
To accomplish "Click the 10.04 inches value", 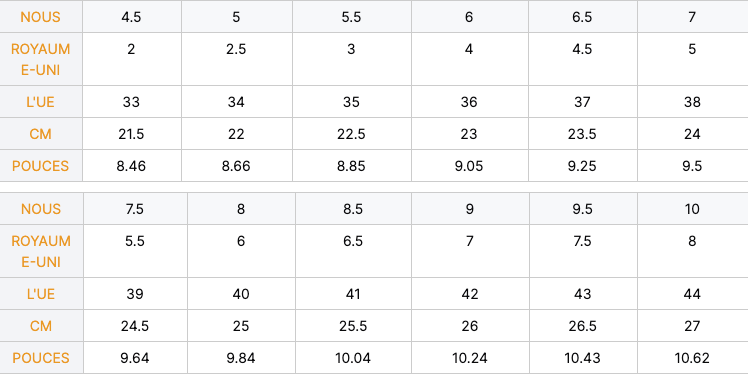I will click(353, 358).
